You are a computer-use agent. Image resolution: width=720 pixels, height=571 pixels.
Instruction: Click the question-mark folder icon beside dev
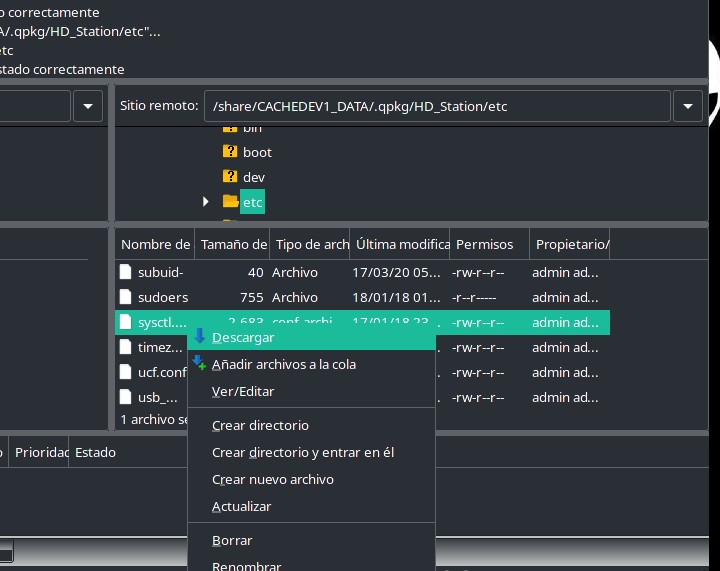(230, 177)
